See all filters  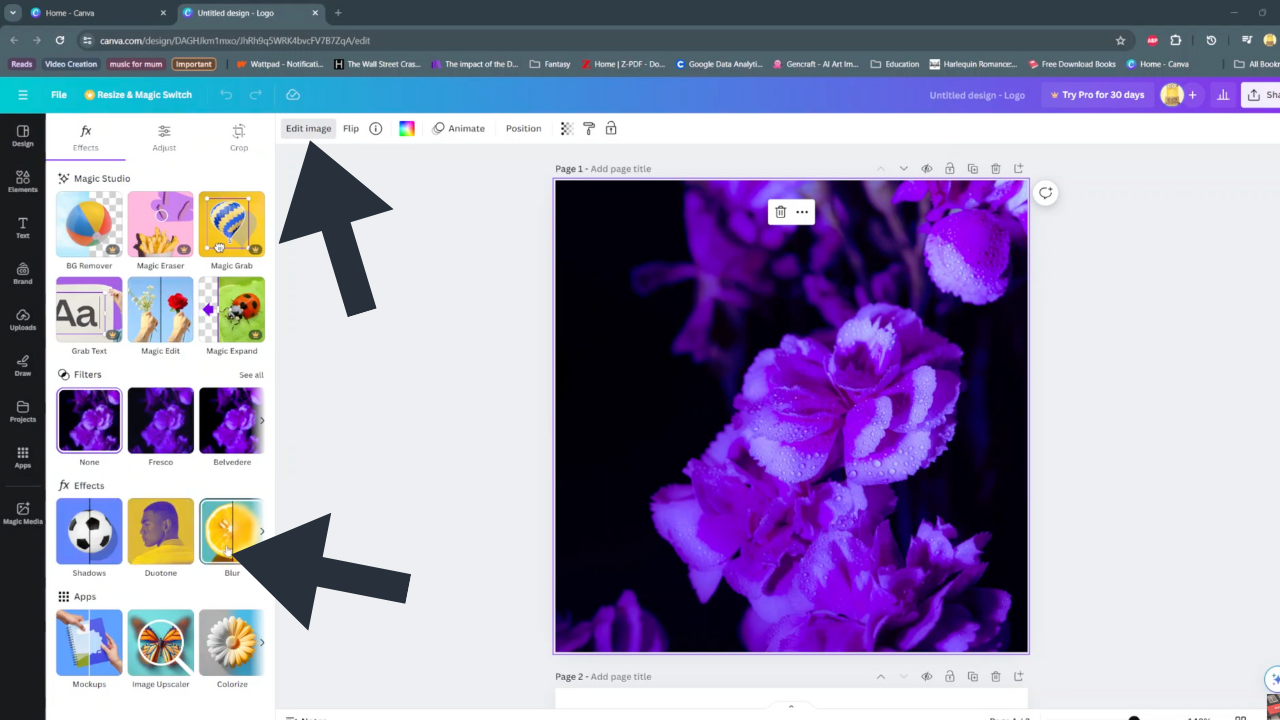(x=251, y=375)
